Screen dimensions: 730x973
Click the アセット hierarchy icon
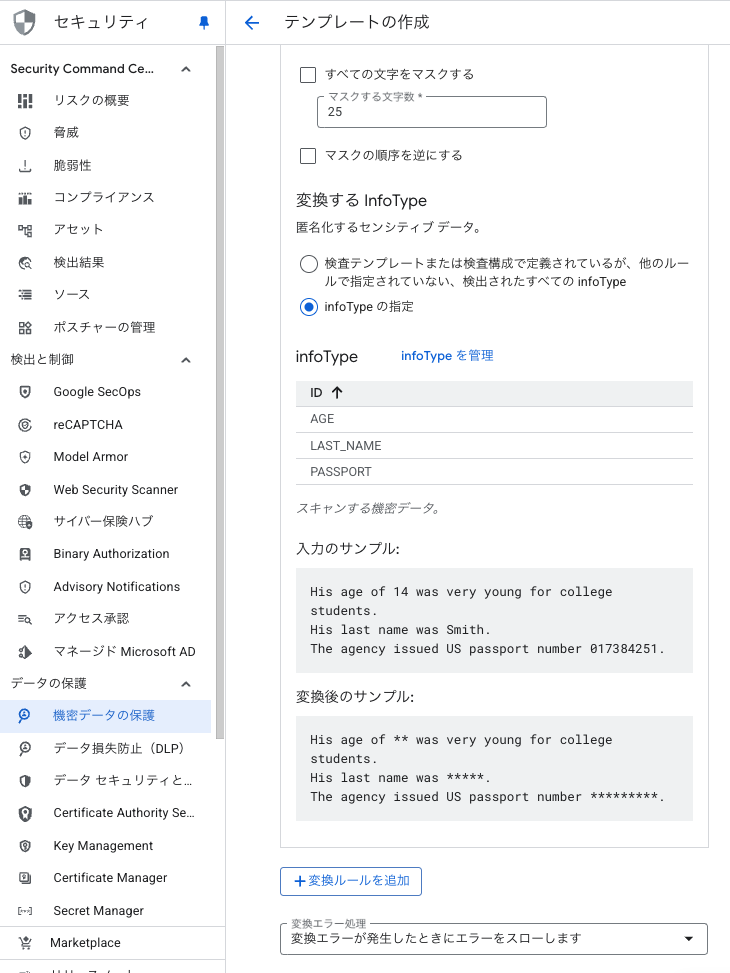(x=25, y=230)
